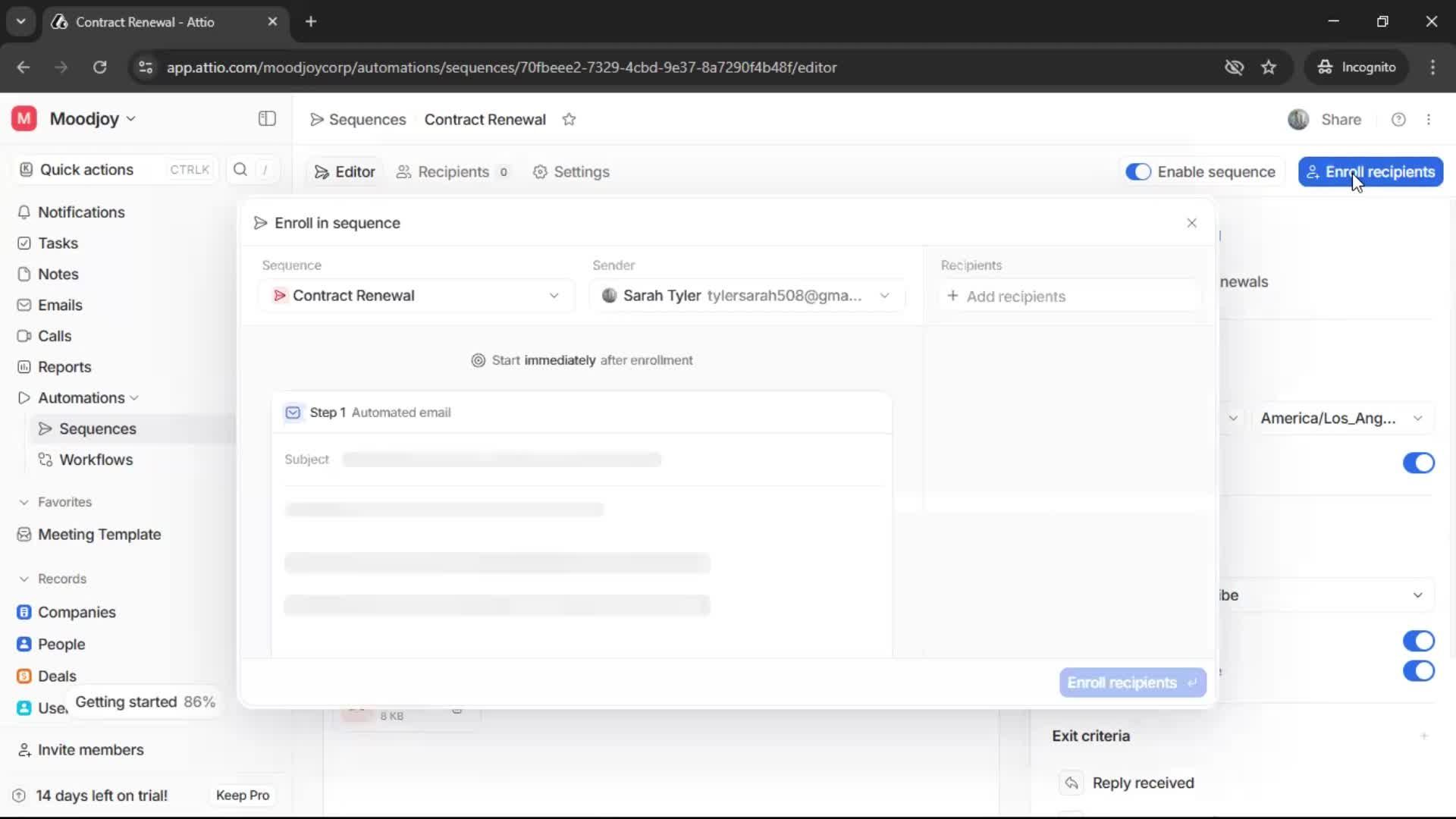Open the Reports section

pos(64,366)
